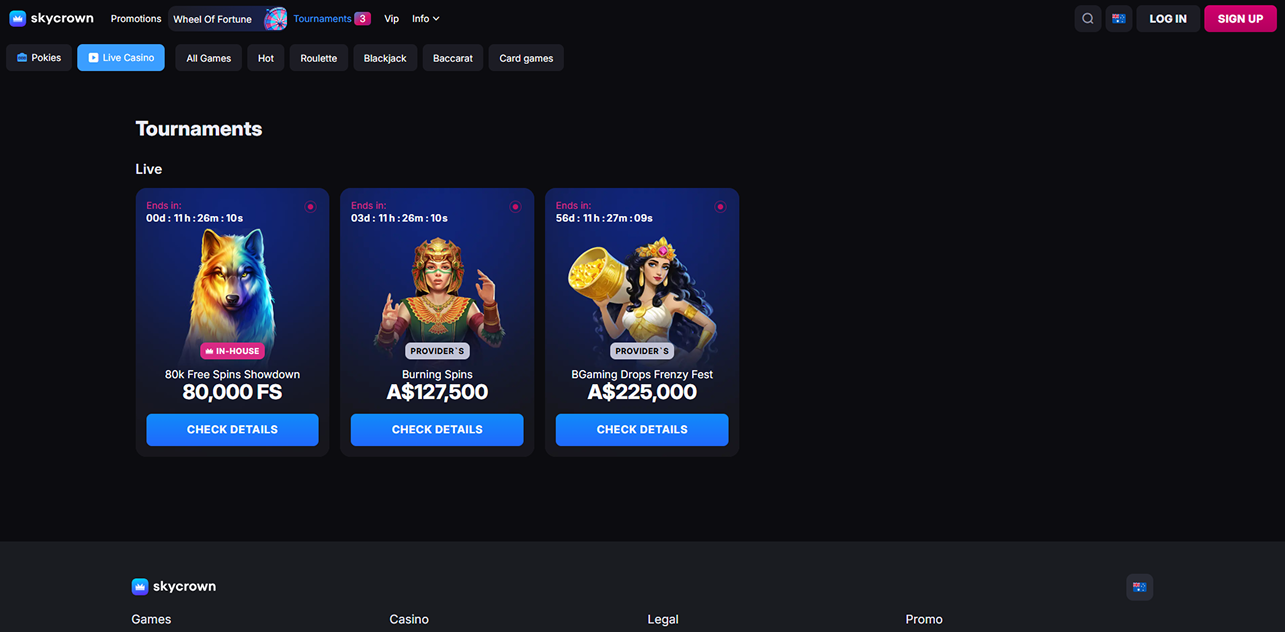Click the skycrown logo in header
Viewport: 1285px width, 632px height.
[51, 18]
